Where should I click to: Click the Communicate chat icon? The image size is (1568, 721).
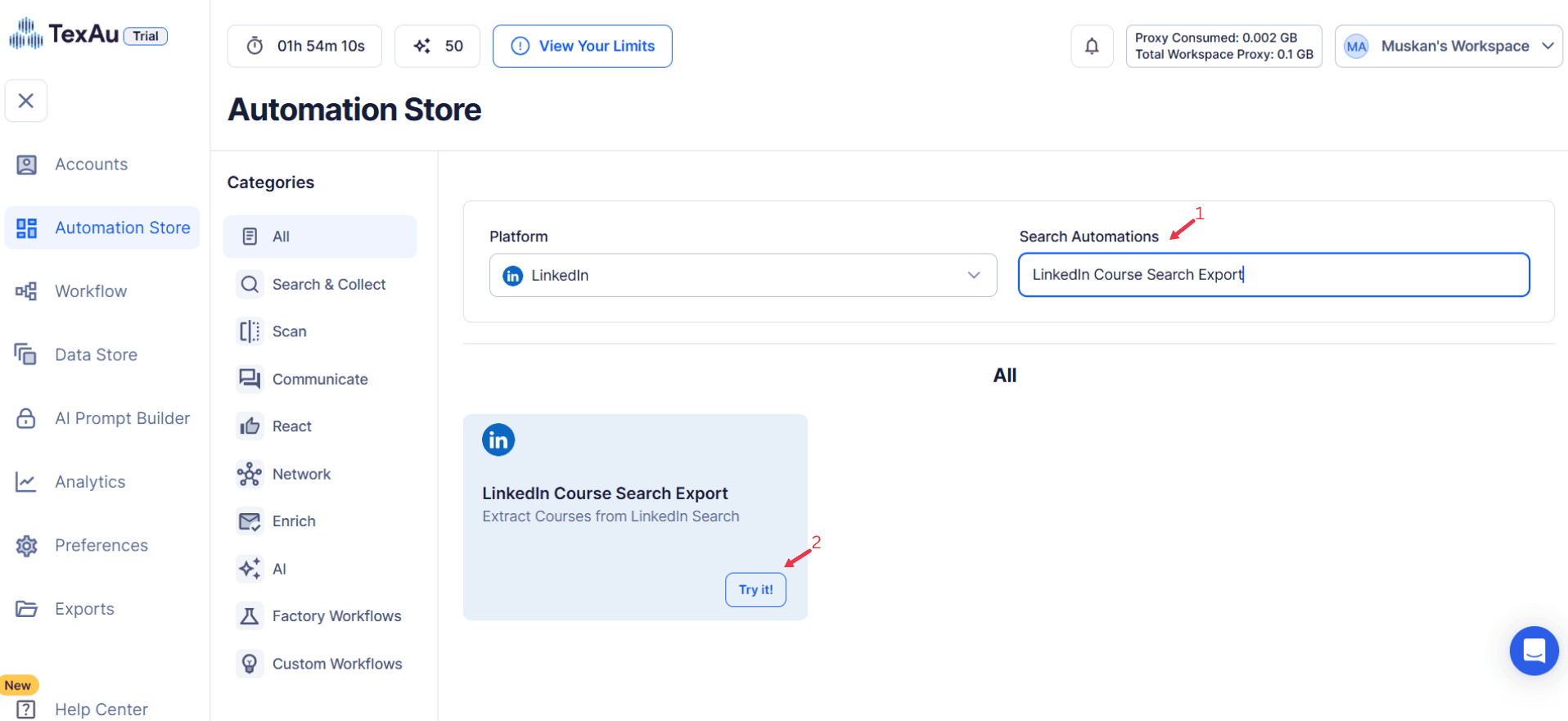(x=250, y=379)
